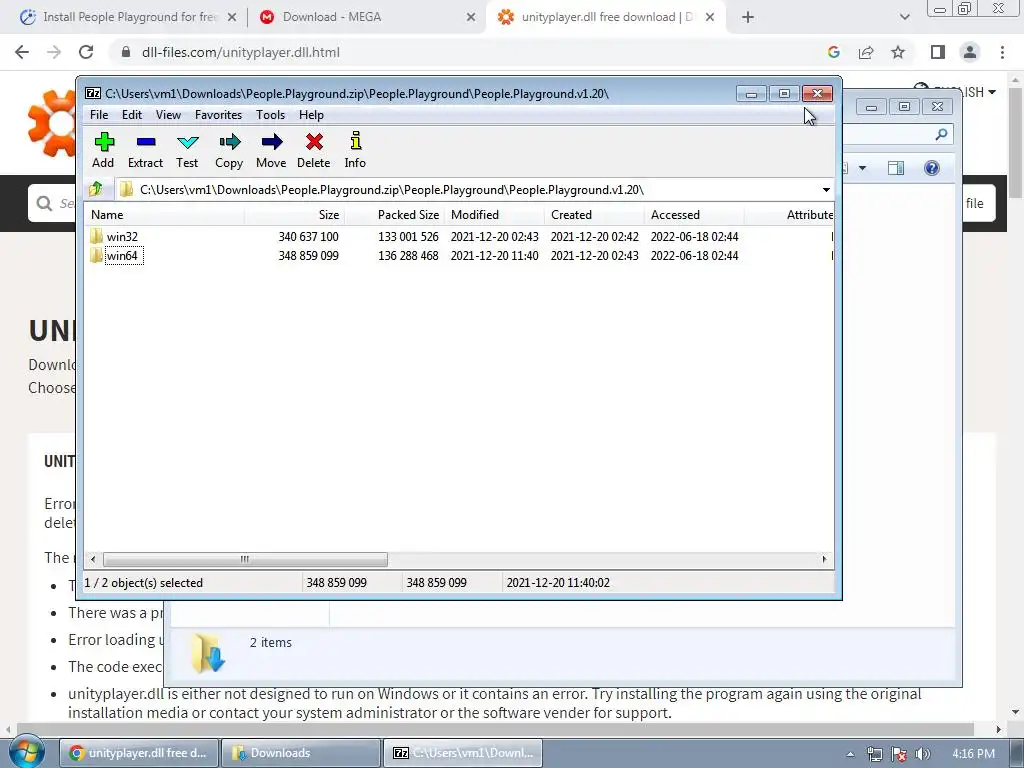Click the 7-Zip horizontal scrollbar thumb
Image resolution: width=1024 pixels, height=768 pixels.
245,560
